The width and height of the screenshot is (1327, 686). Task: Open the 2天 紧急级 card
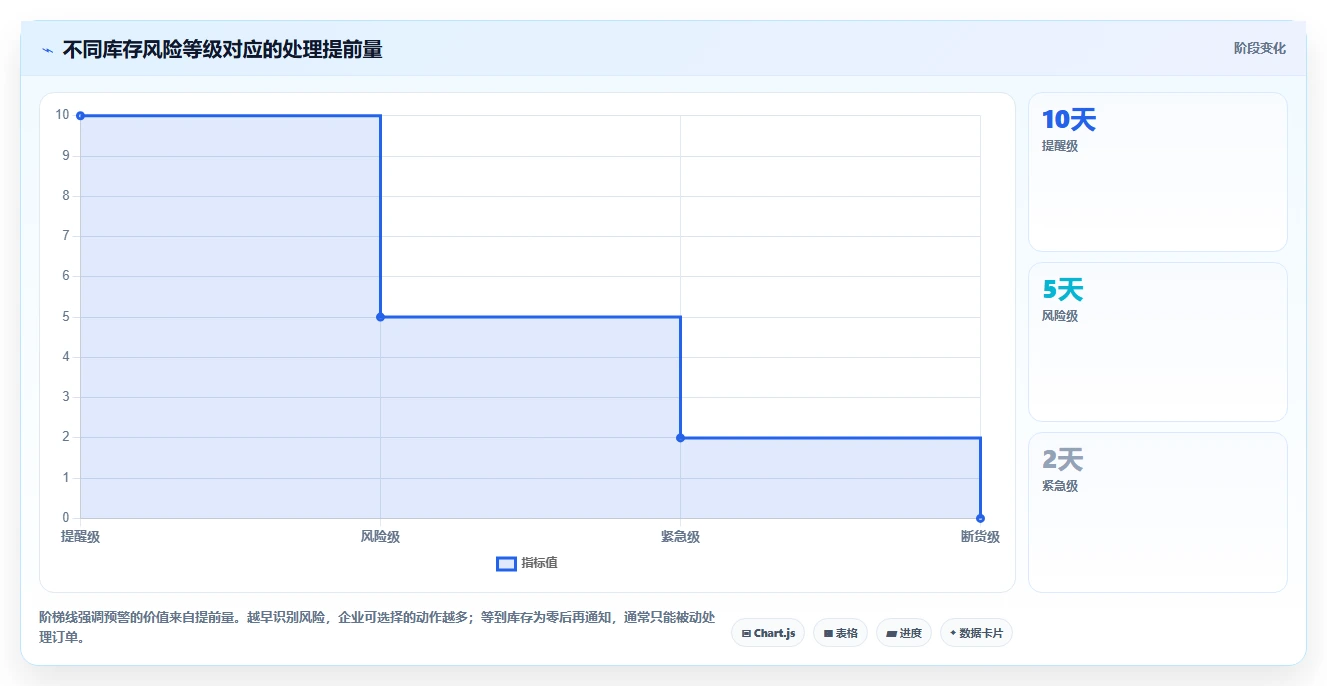tap(1157, 512)
